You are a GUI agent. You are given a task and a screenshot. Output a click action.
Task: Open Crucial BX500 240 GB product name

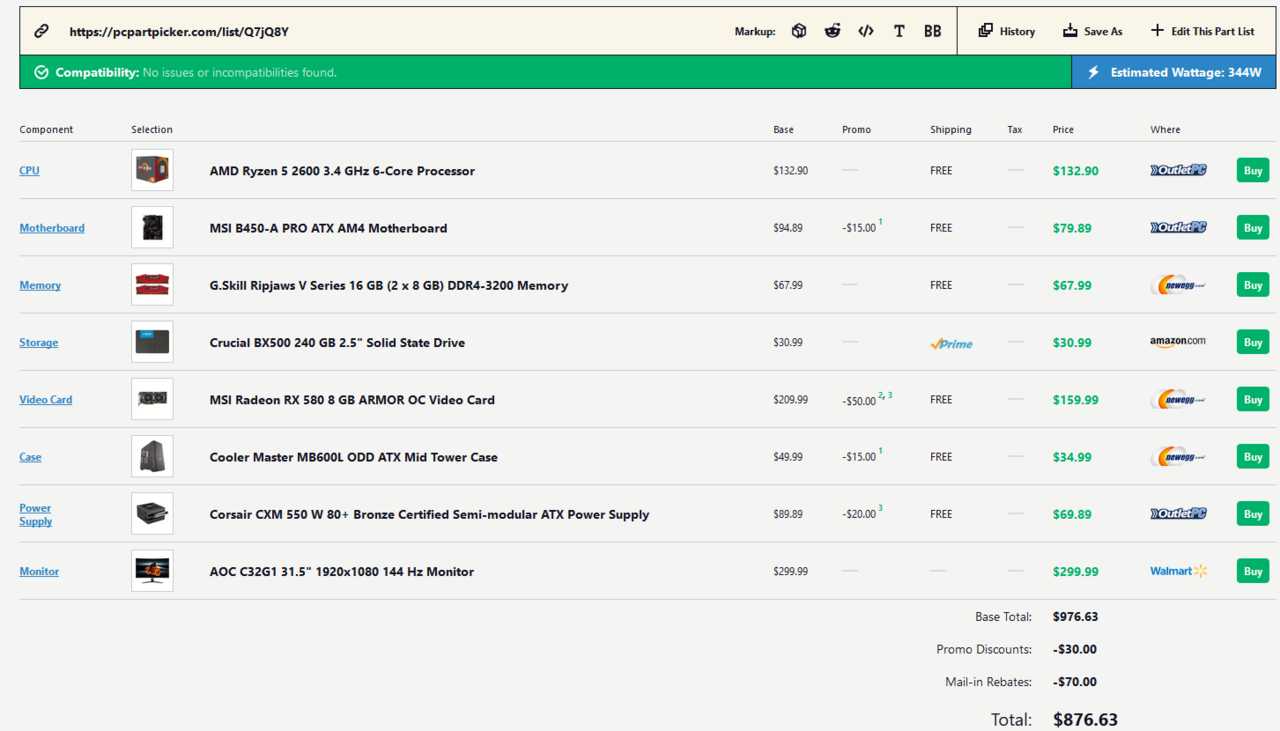point(337,342)
